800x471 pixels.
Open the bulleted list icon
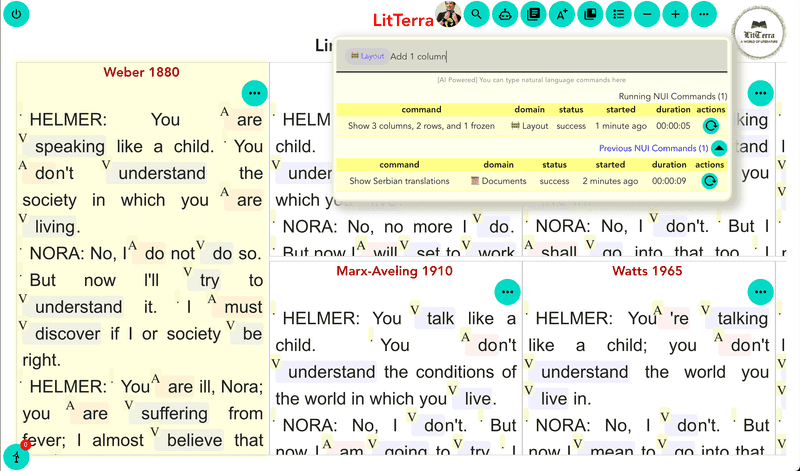click(x=618, y=14)
